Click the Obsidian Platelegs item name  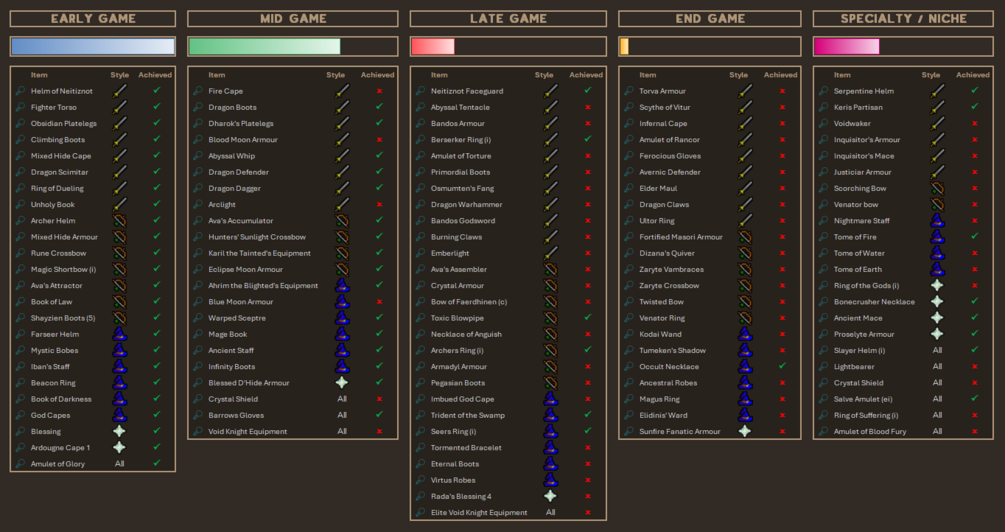pyautogui.click(x=64, y=124)
